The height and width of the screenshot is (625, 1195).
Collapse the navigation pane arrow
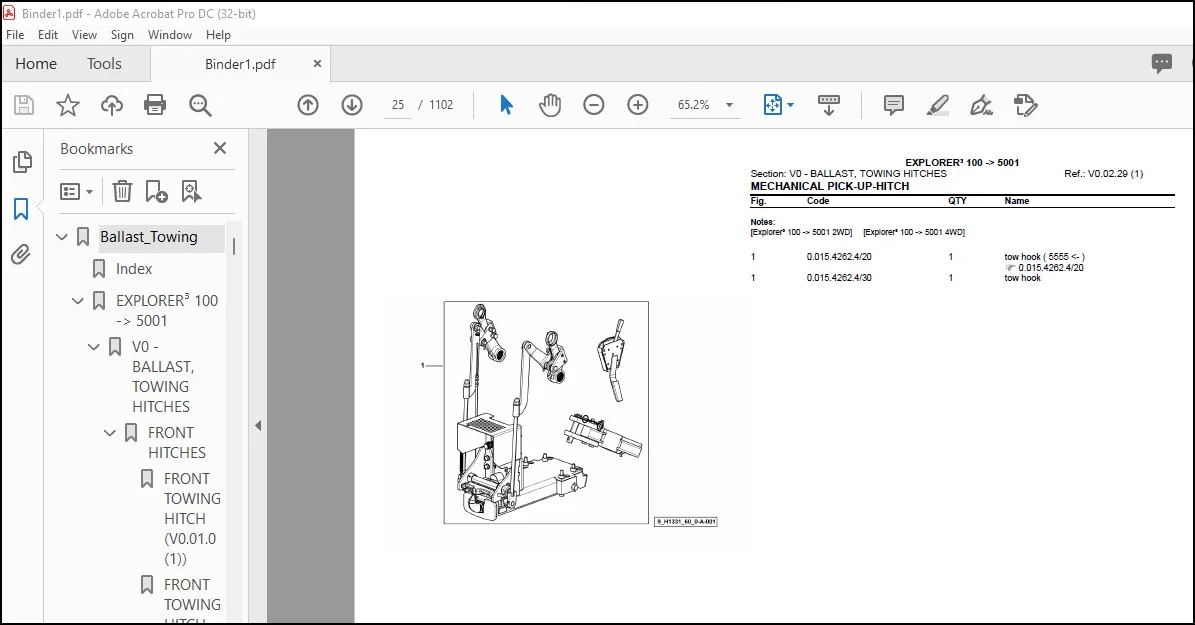coord(258,425)
